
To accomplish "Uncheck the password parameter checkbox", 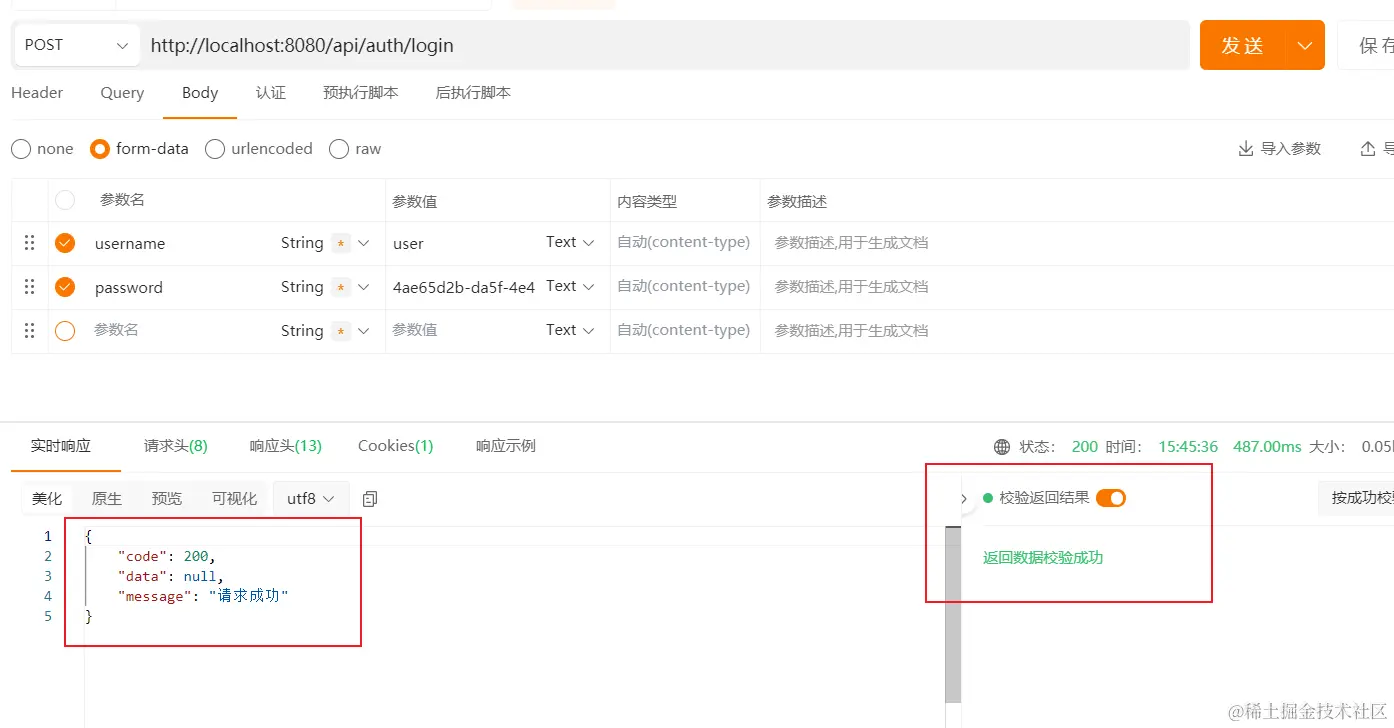I will click(x=65, y=287).
